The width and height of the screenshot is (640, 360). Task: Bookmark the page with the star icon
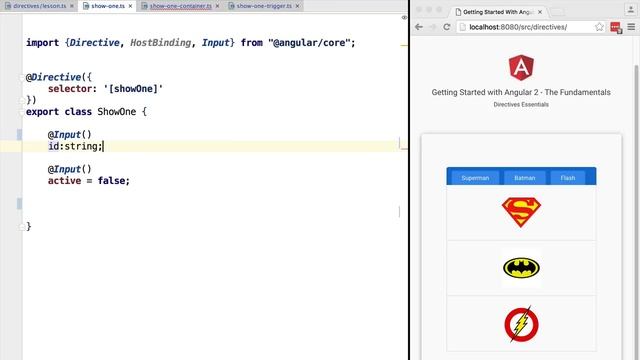599,27
